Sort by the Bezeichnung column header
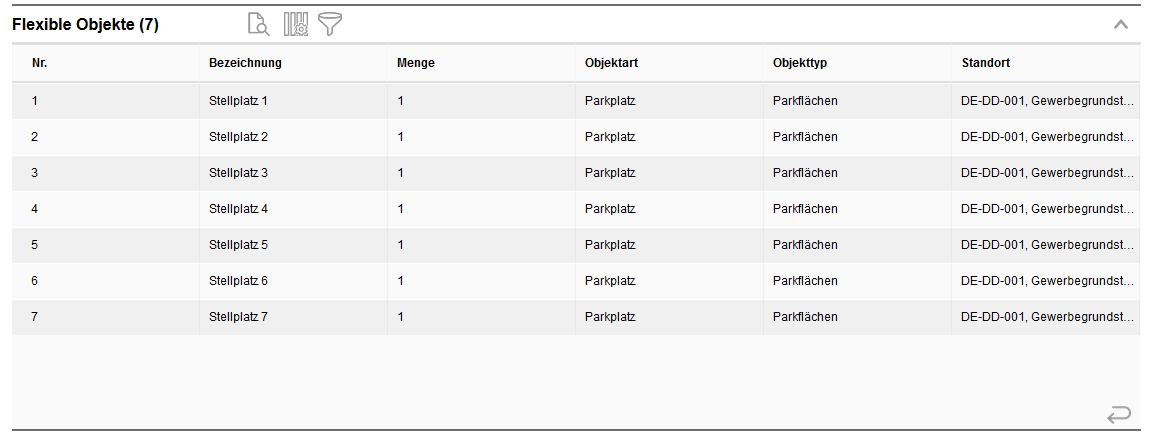This screenshot has height=434, width=1151. click(245, 63)
